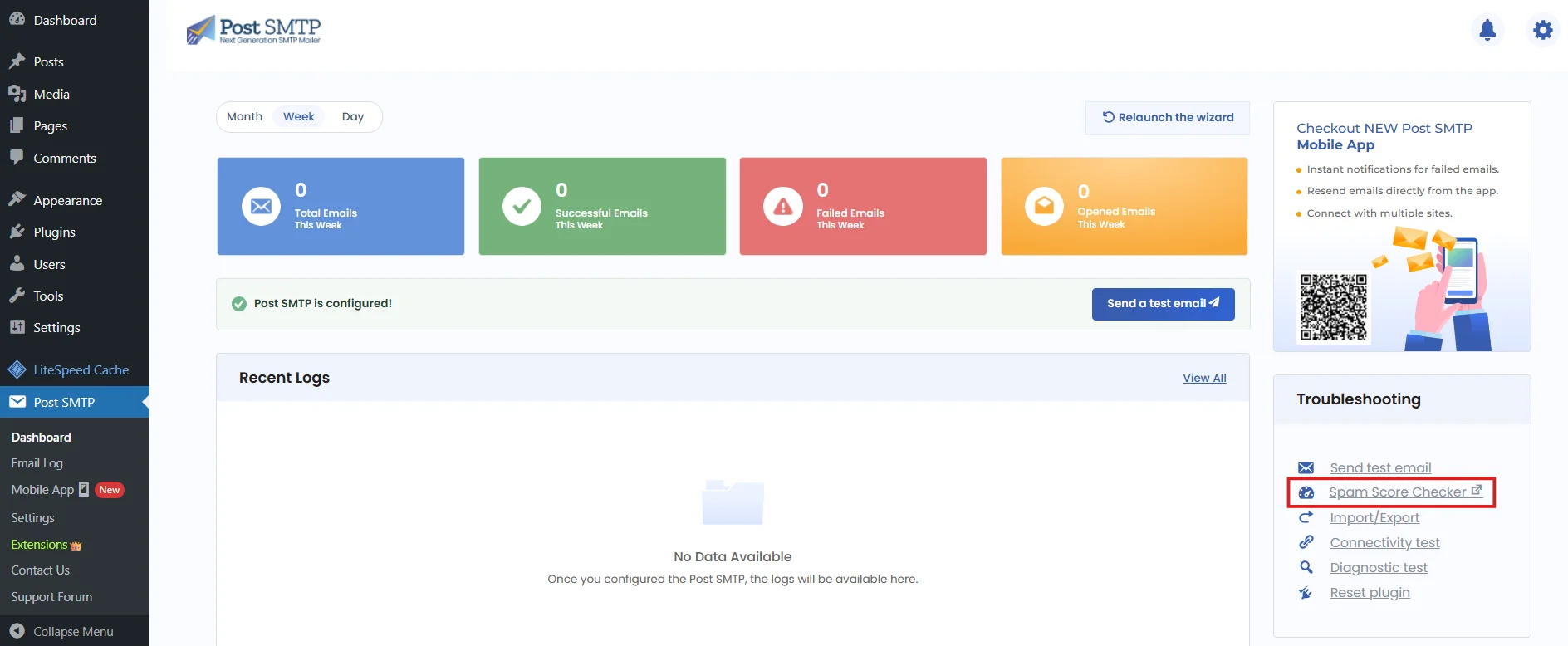This screenshot has width=1568, height=646.
Task: Switch stats to the Month tab
Action: (x=244, y=116)
